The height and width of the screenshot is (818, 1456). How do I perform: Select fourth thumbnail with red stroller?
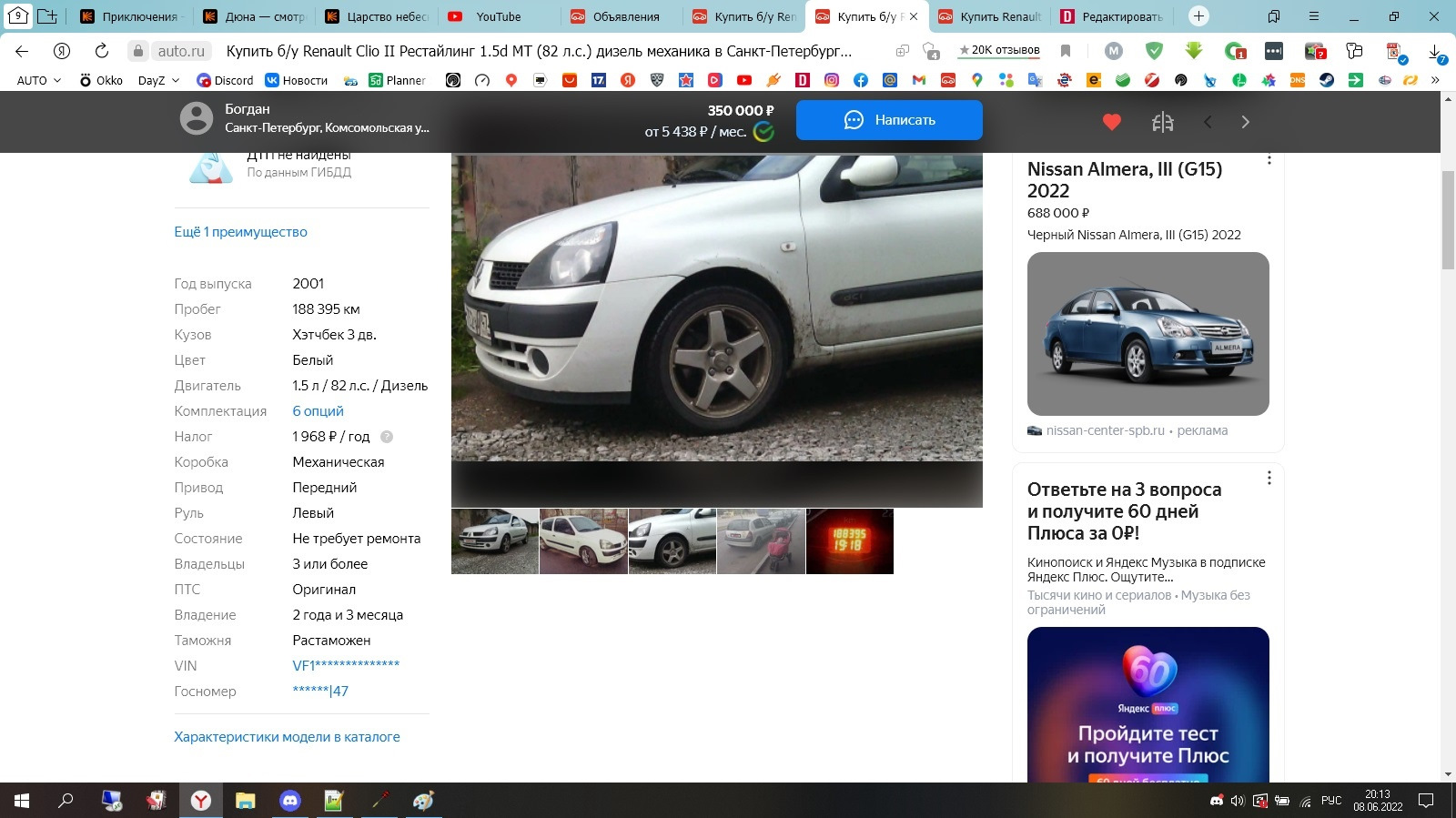point(761,541)
